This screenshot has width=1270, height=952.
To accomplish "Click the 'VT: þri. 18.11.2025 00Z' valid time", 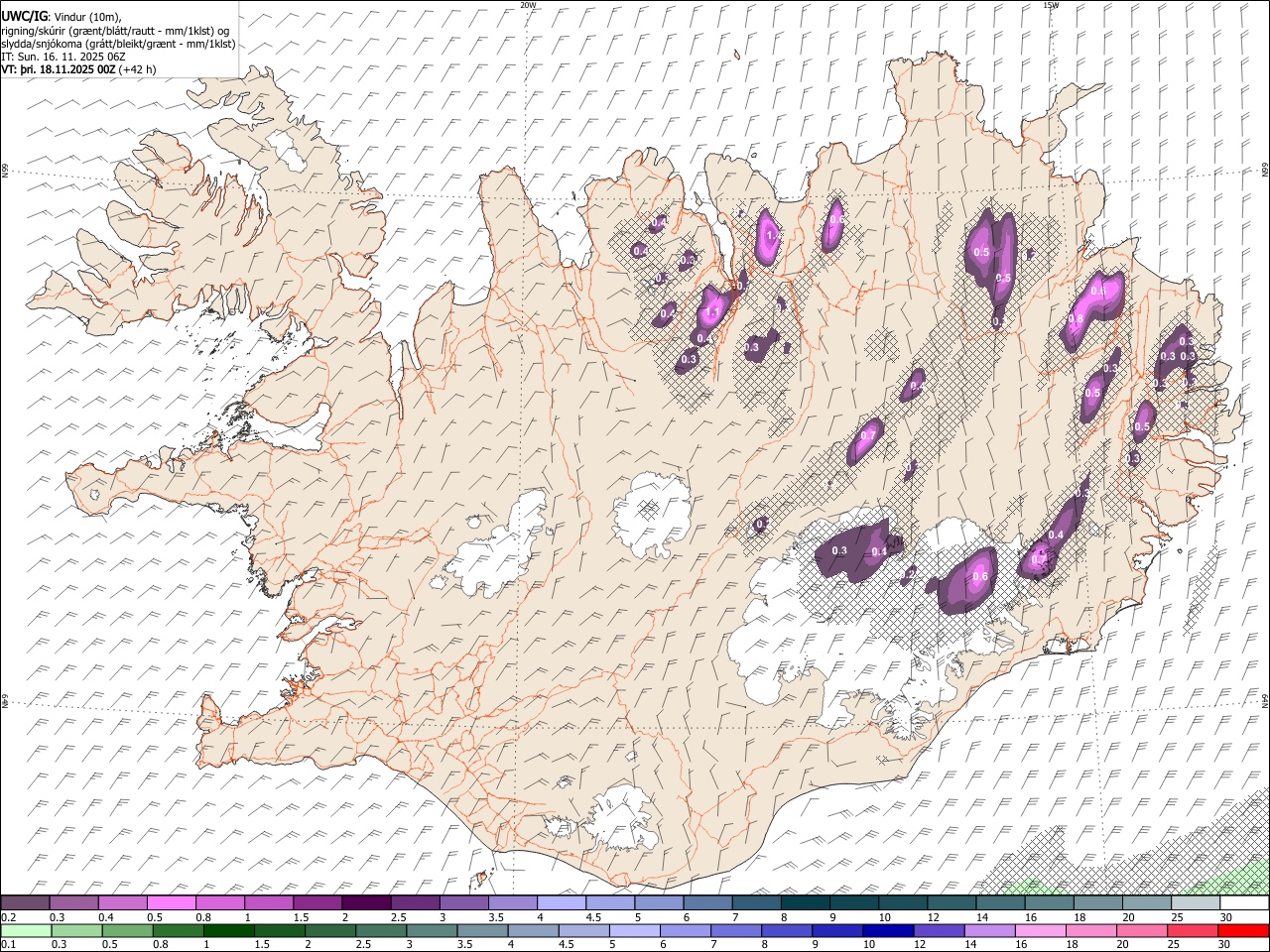I will pyautogui.click(x=59, y=69).
